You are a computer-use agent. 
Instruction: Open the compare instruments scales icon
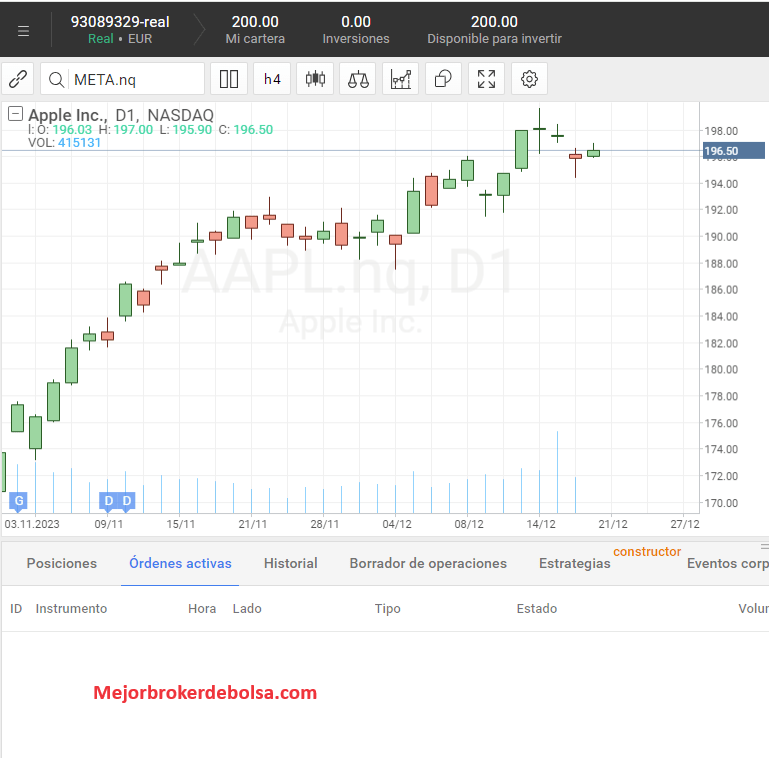coord(358,78)
